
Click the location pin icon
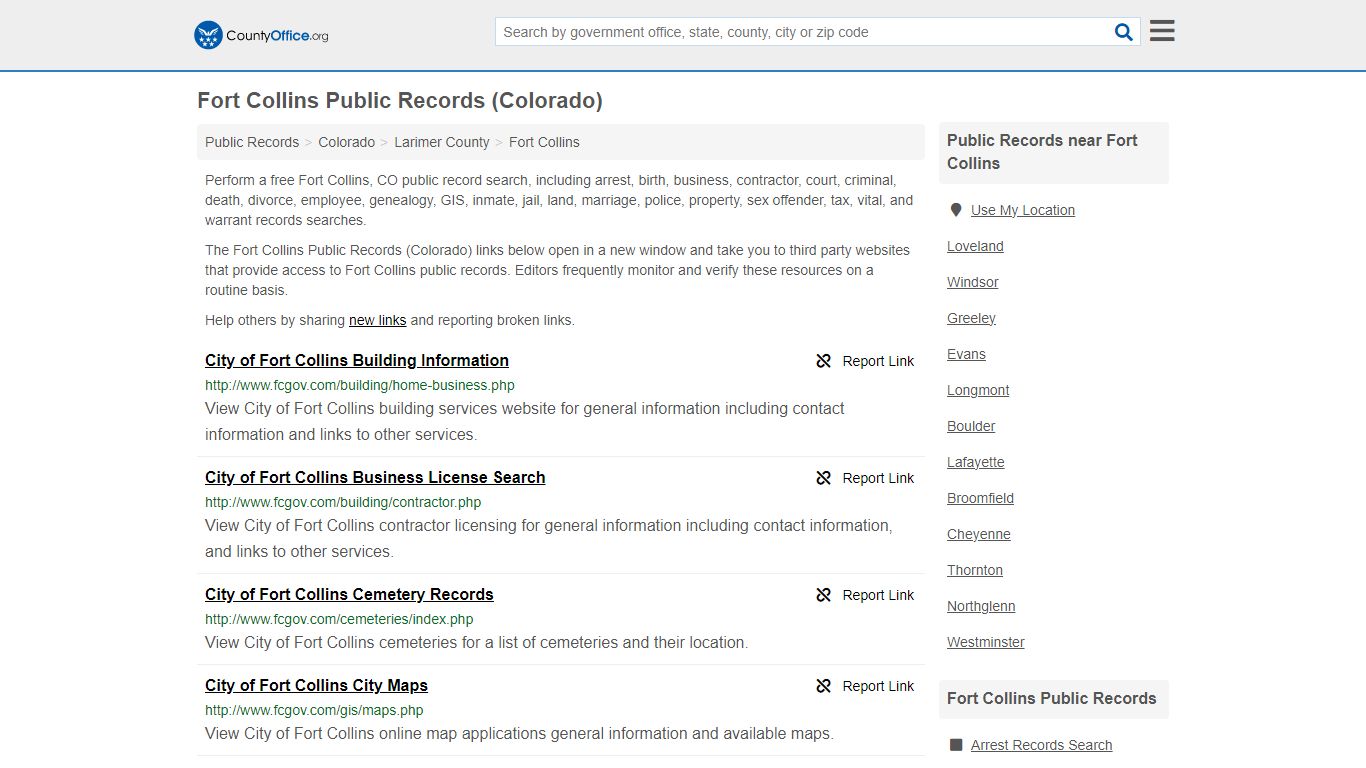tap(956, 210)
